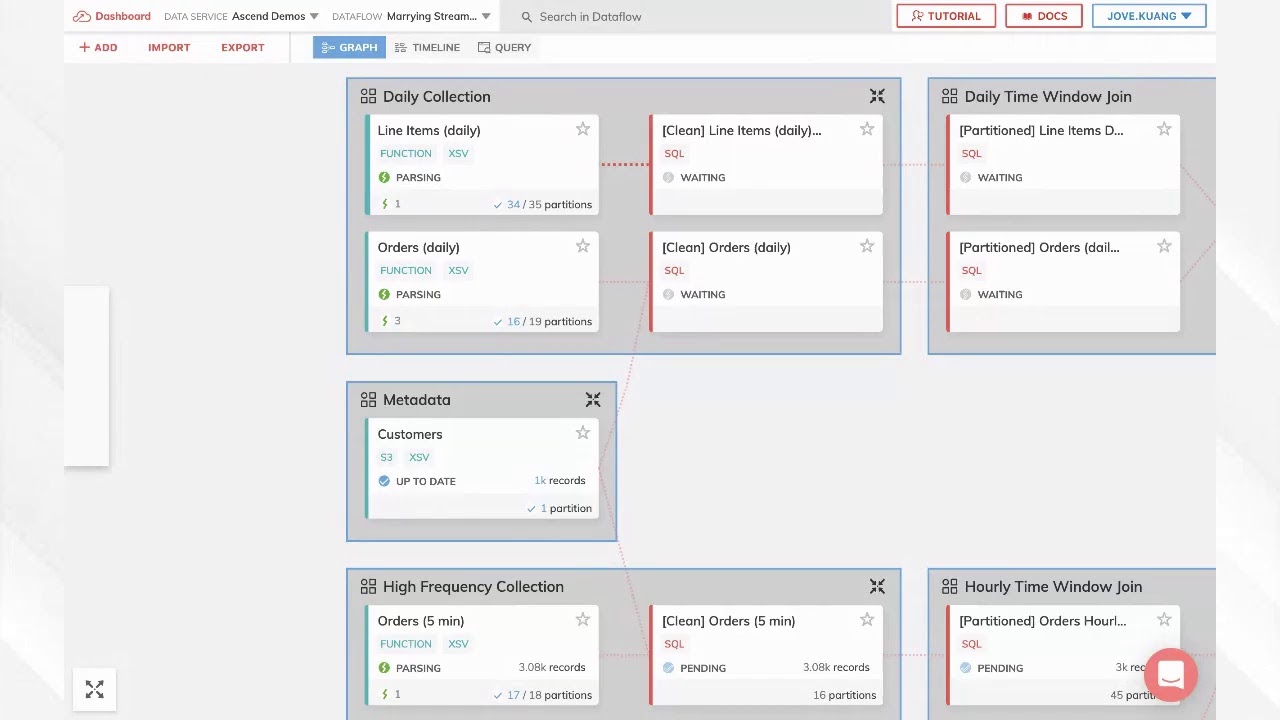This screenshot has width=1280, height=720.
Task: Star the [Clean] Line Items (daily) component
Action: (867, 129)
